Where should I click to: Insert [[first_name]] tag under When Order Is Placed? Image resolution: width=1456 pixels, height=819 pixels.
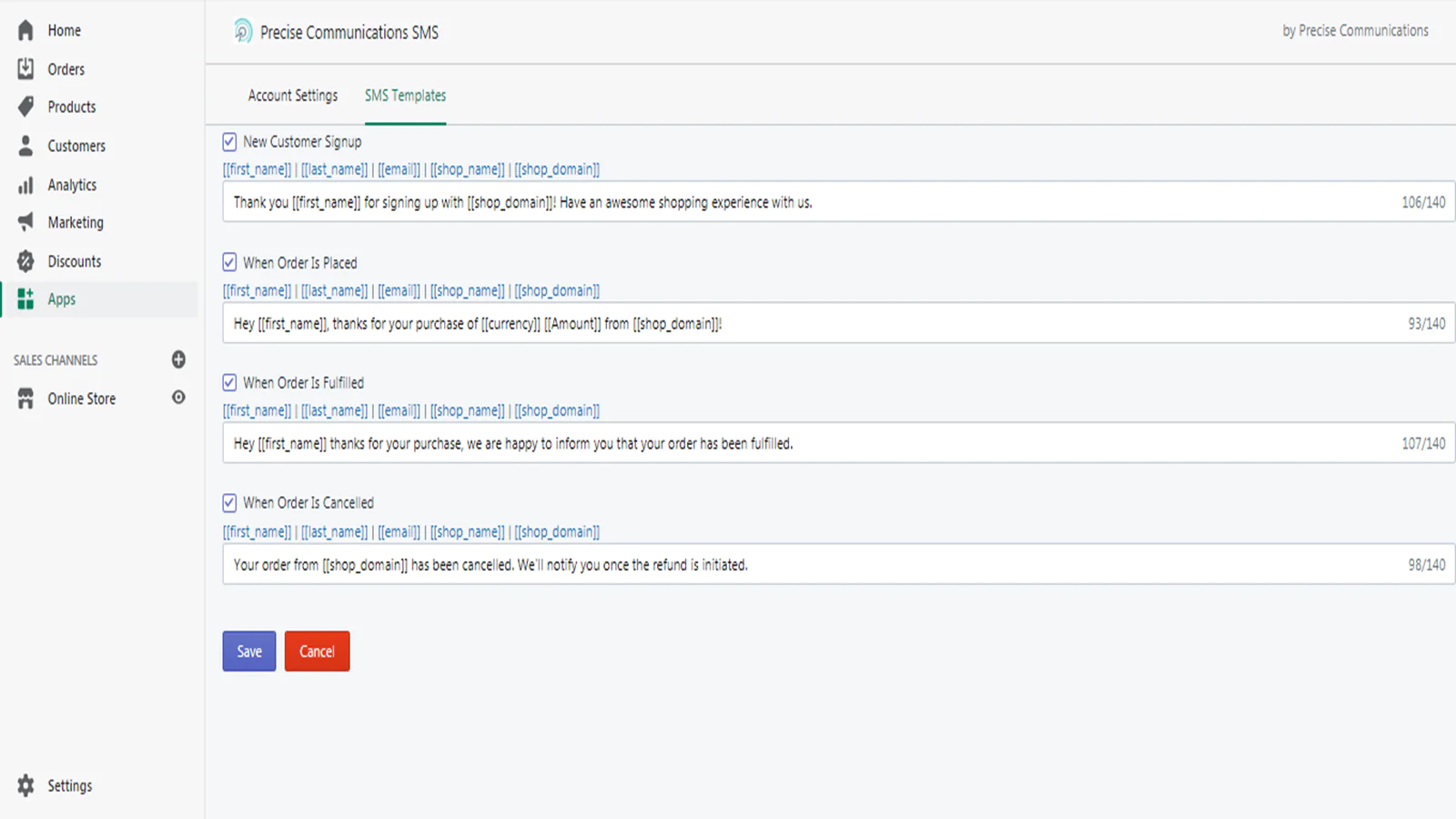click(257, 290)
